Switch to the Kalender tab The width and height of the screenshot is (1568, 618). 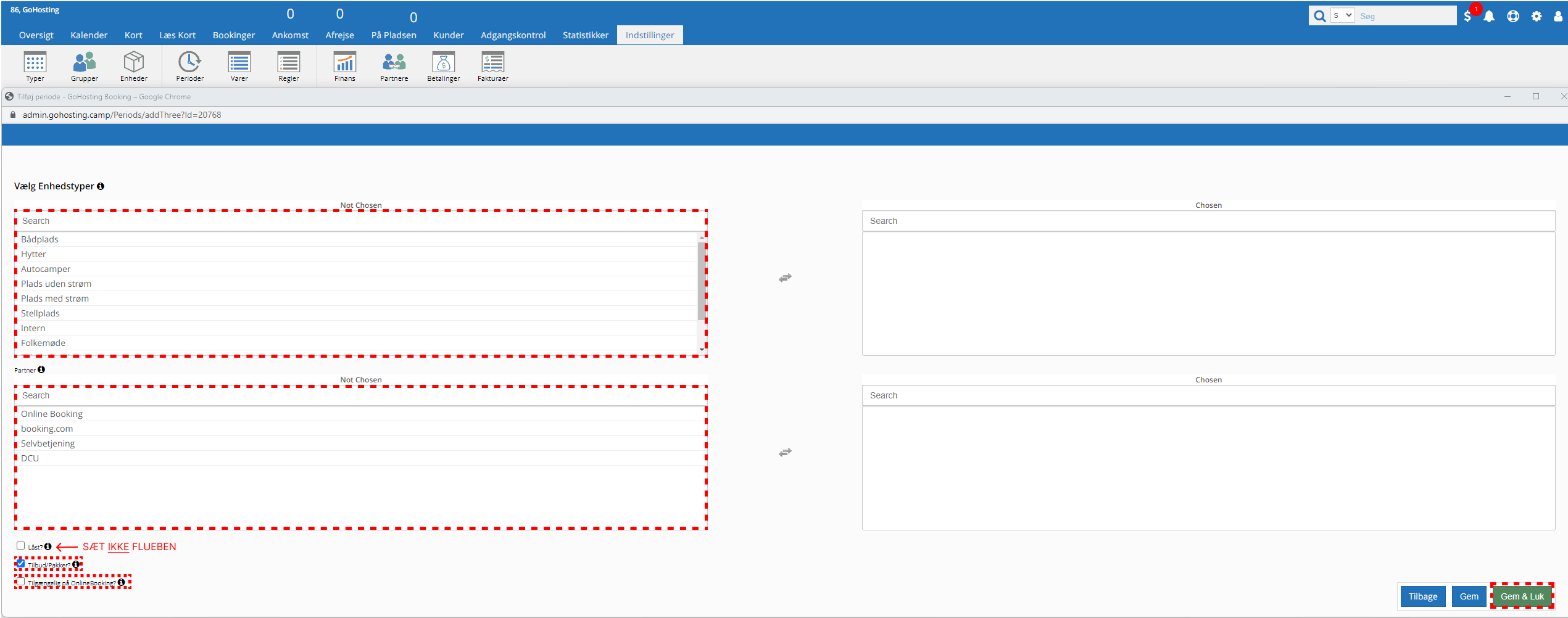coord(89,35)
